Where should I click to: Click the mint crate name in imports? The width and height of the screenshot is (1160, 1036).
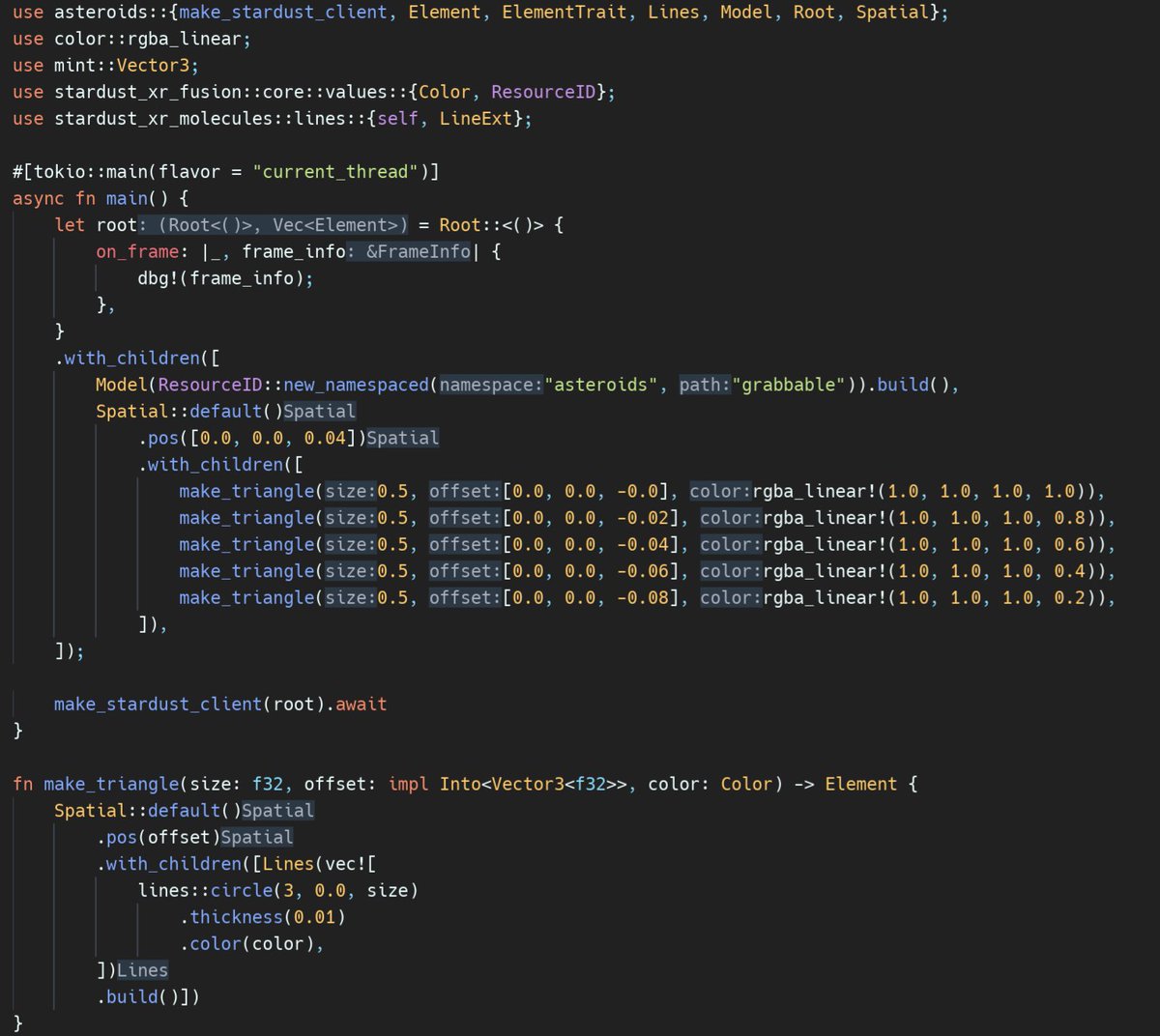[75, 66]
